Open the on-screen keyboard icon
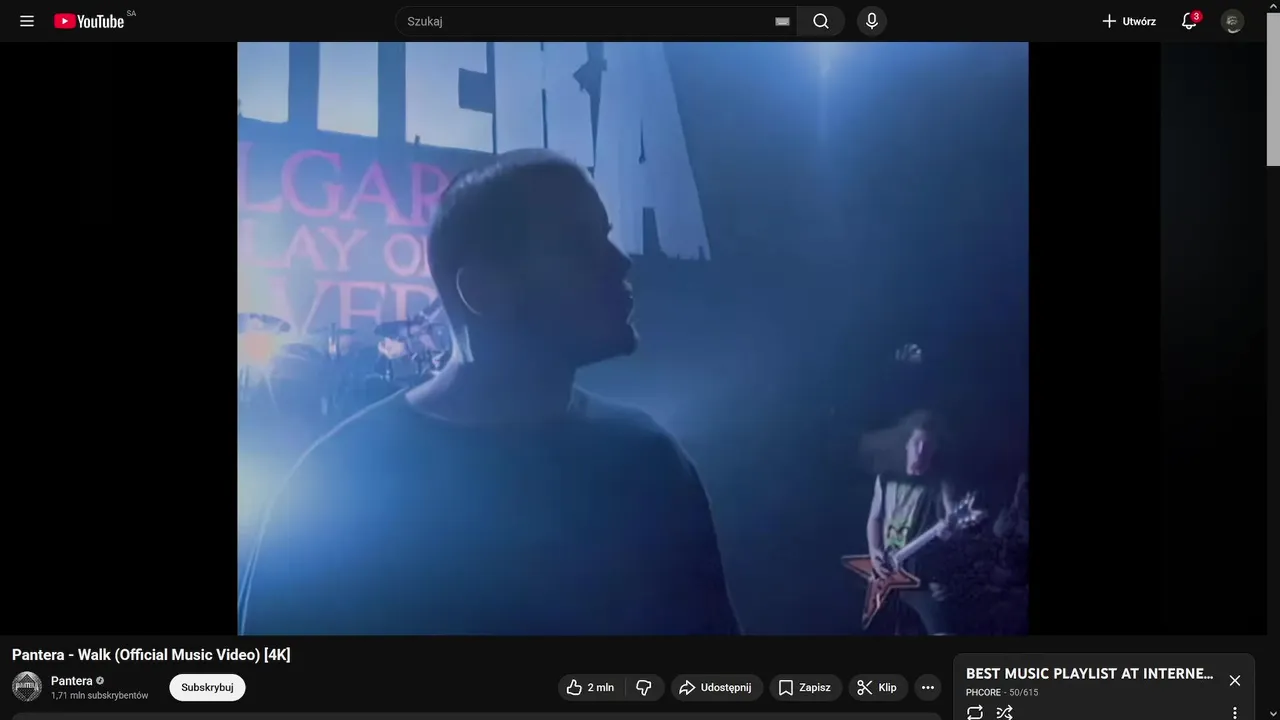The width and height of the screenshot is (1280, 720). point(782,21)
